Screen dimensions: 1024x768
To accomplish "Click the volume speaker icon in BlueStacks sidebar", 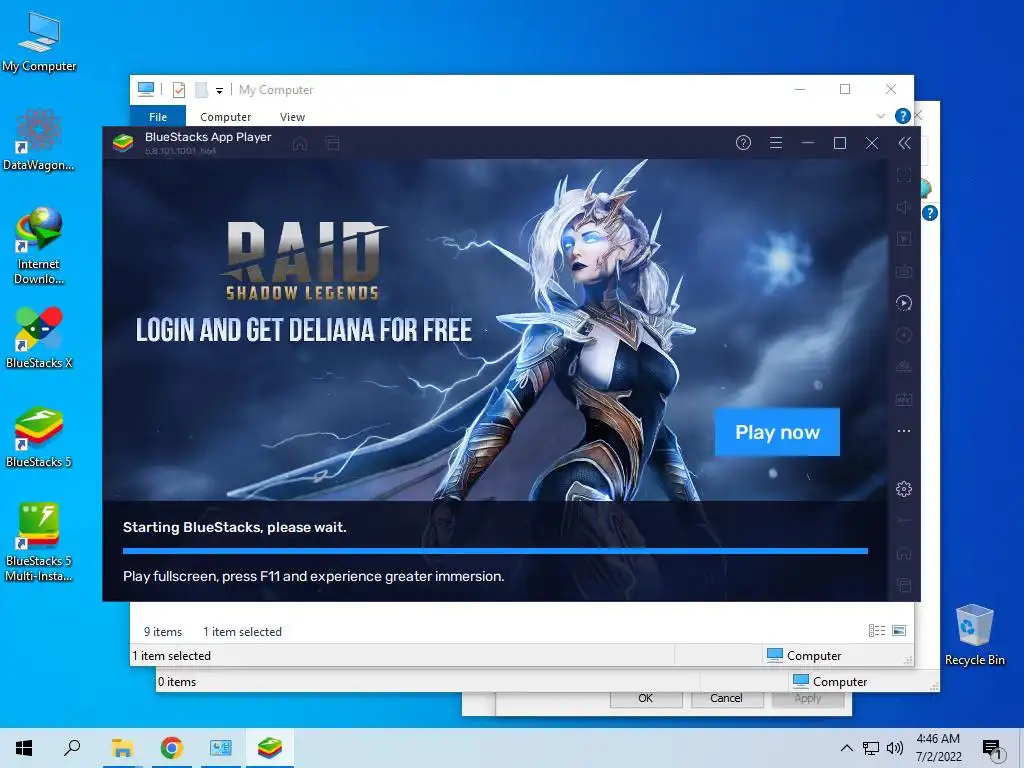I will [904, 207].
